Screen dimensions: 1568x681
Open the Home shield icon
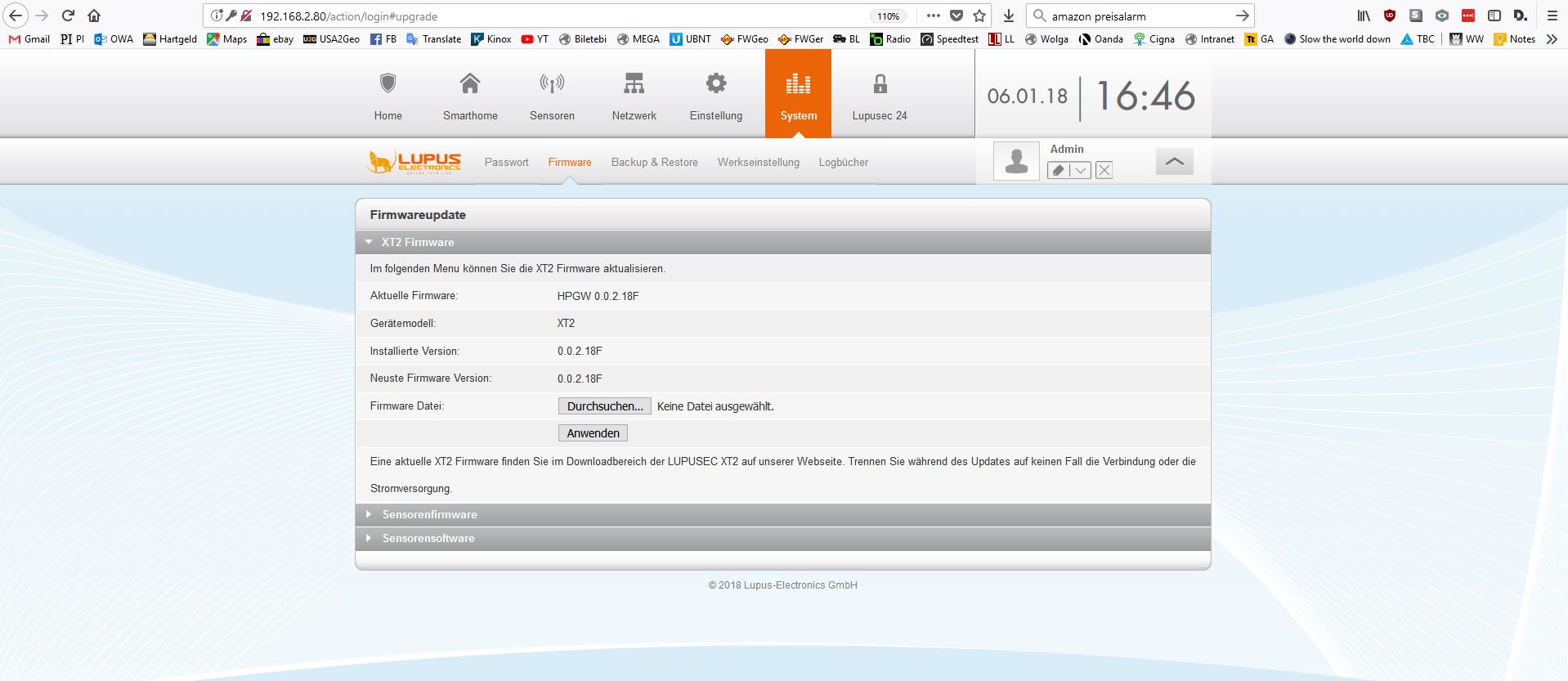tap(388, 83)
